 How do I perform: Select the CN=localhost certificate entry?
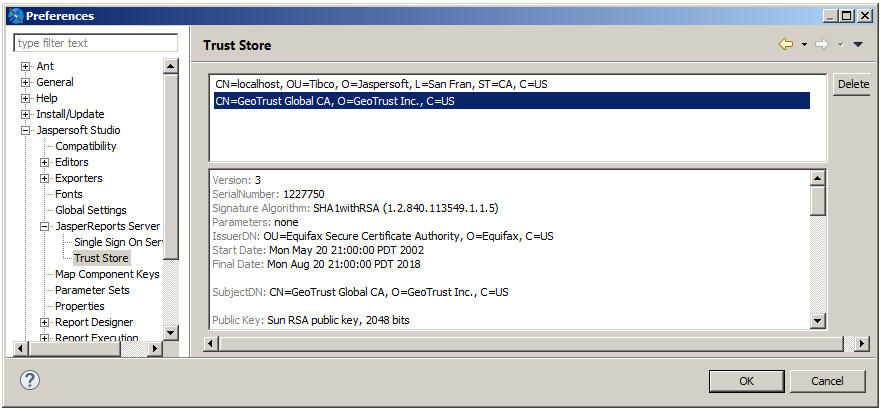(512, 84)
